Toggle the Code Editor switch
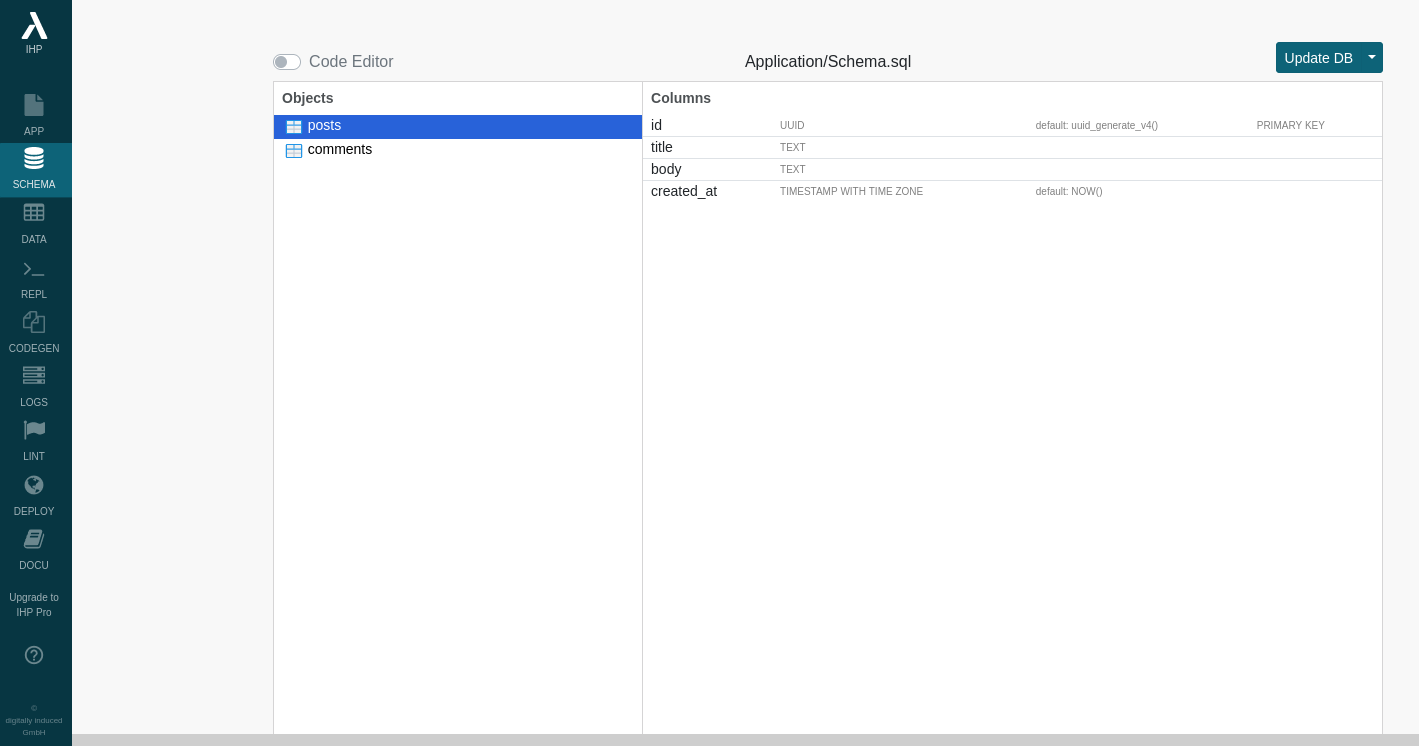Image resolution: width=1419 pixels, height=746 pixels. point(287,62)
